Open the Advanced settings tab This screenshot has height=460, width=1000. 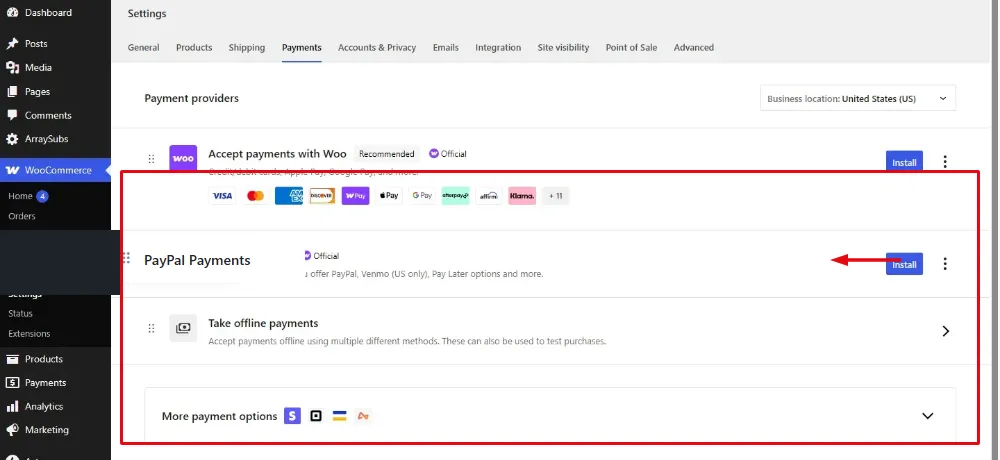pyautogui.click(x=694, y=47)
